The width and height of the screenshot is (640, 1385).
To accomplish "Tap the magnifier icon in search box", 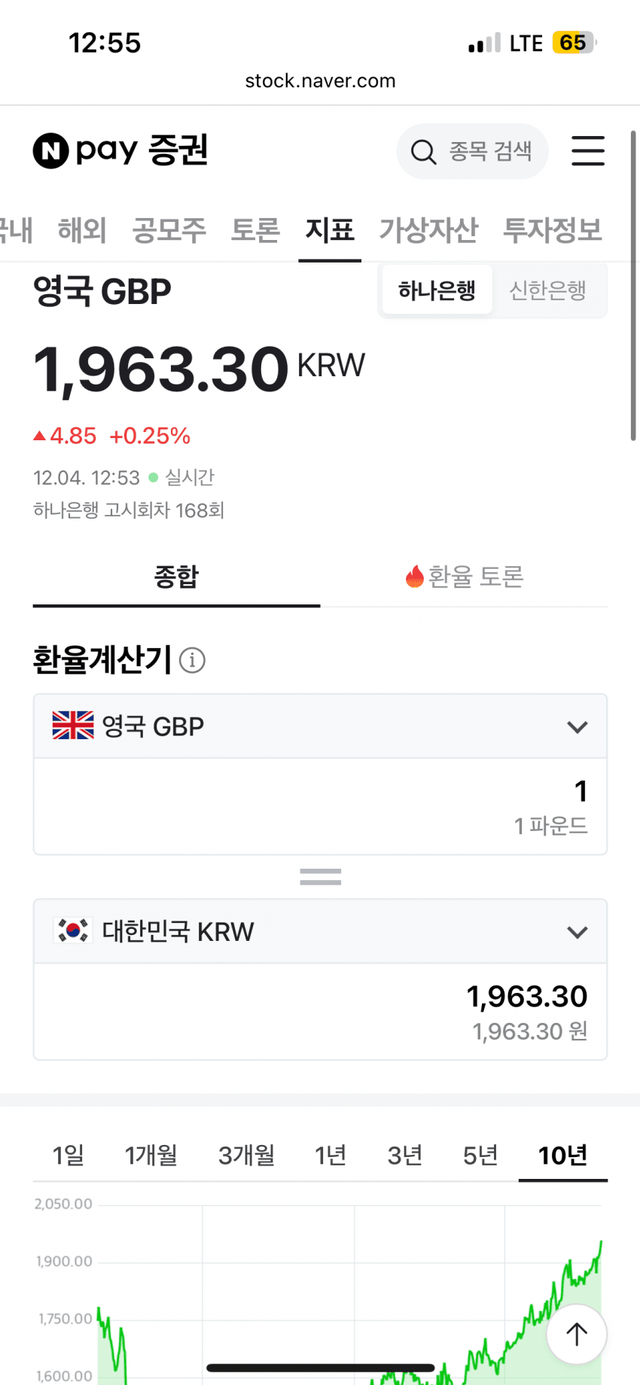I will [423, 152].
